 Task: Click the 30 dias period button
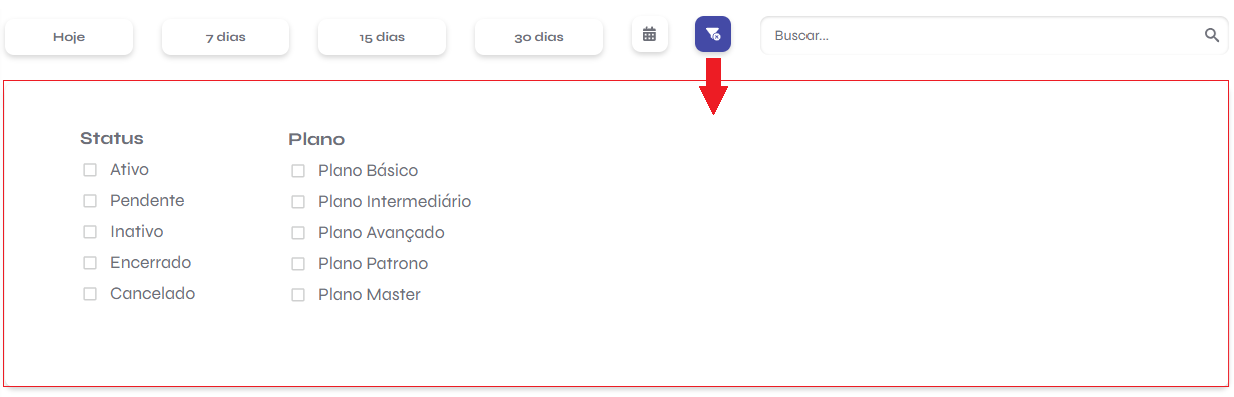pyautogui.click(x=539, y=37)
